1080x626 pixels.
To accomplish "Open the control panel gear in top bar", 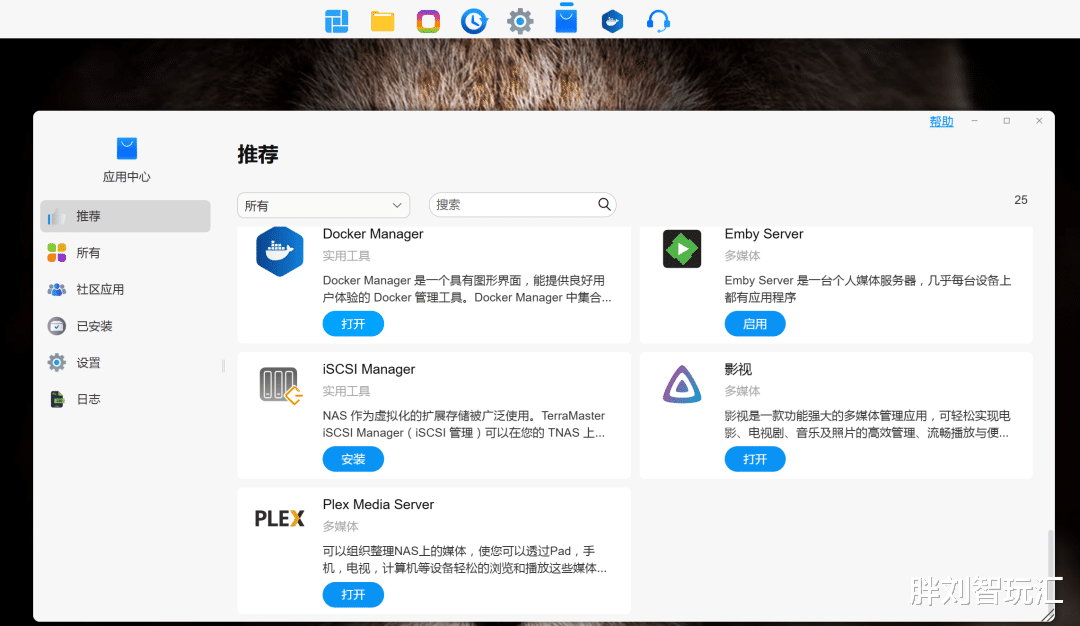I will (520, 21).
